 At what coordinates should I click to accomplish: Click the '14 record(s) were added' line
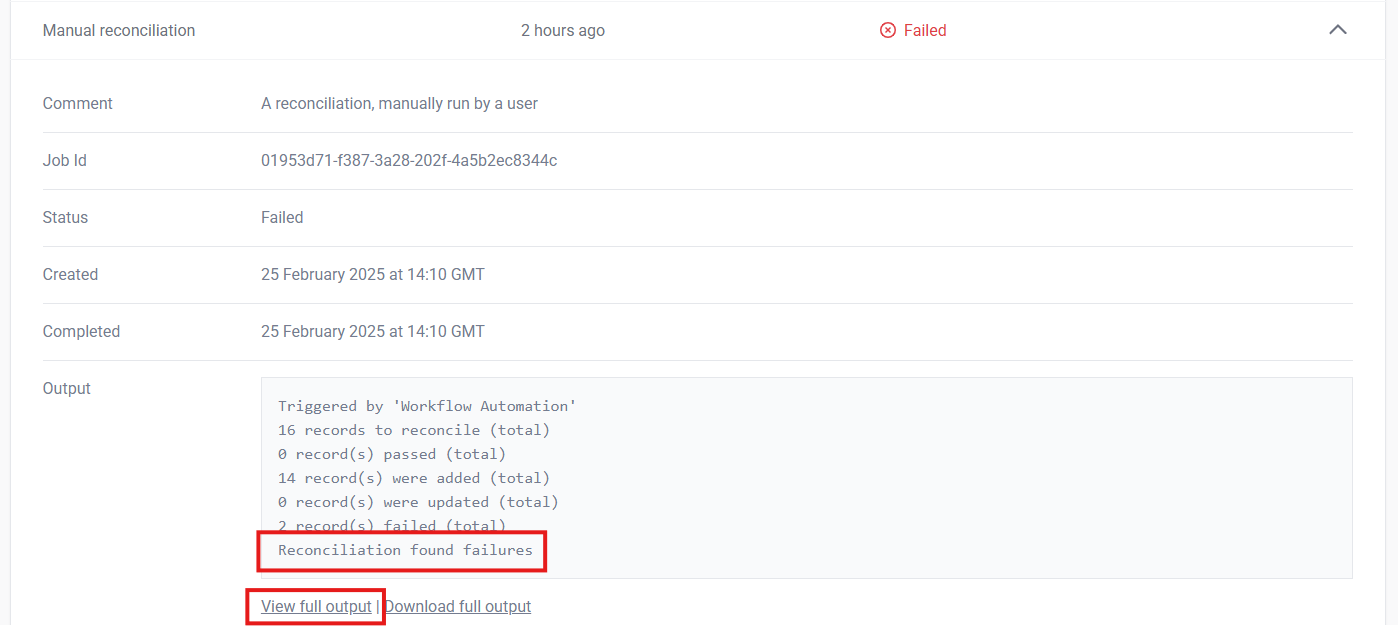coord(413,478)
